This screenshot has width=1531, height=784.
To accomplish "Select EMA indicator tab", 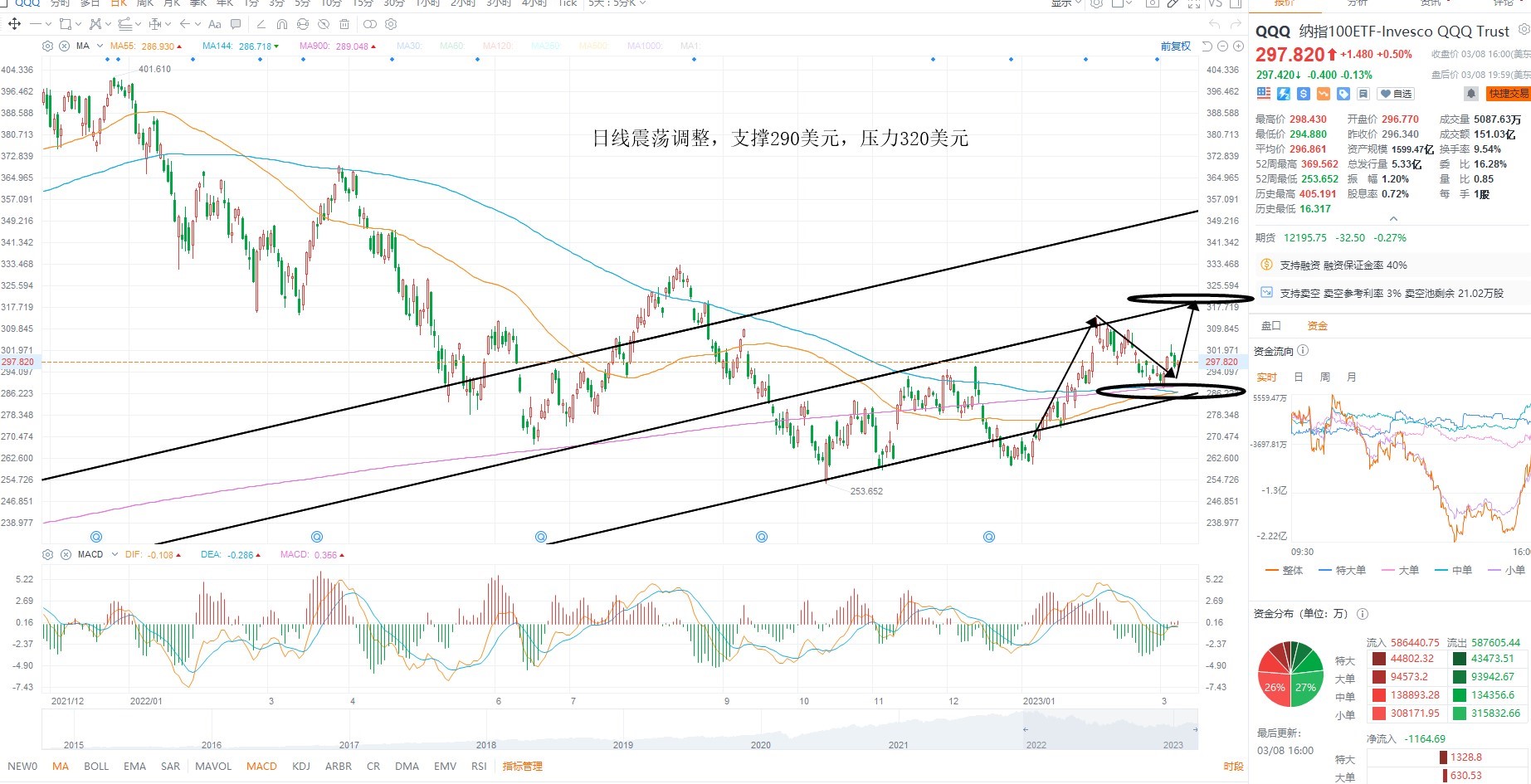I will 134,767.
